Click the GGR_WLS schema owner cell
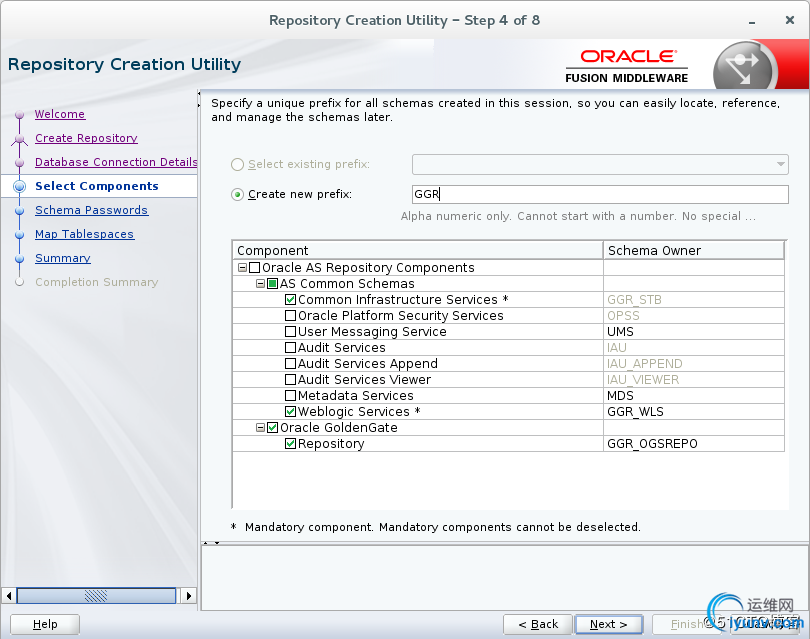This screenshot has width=810, height=639. [694, 412]
